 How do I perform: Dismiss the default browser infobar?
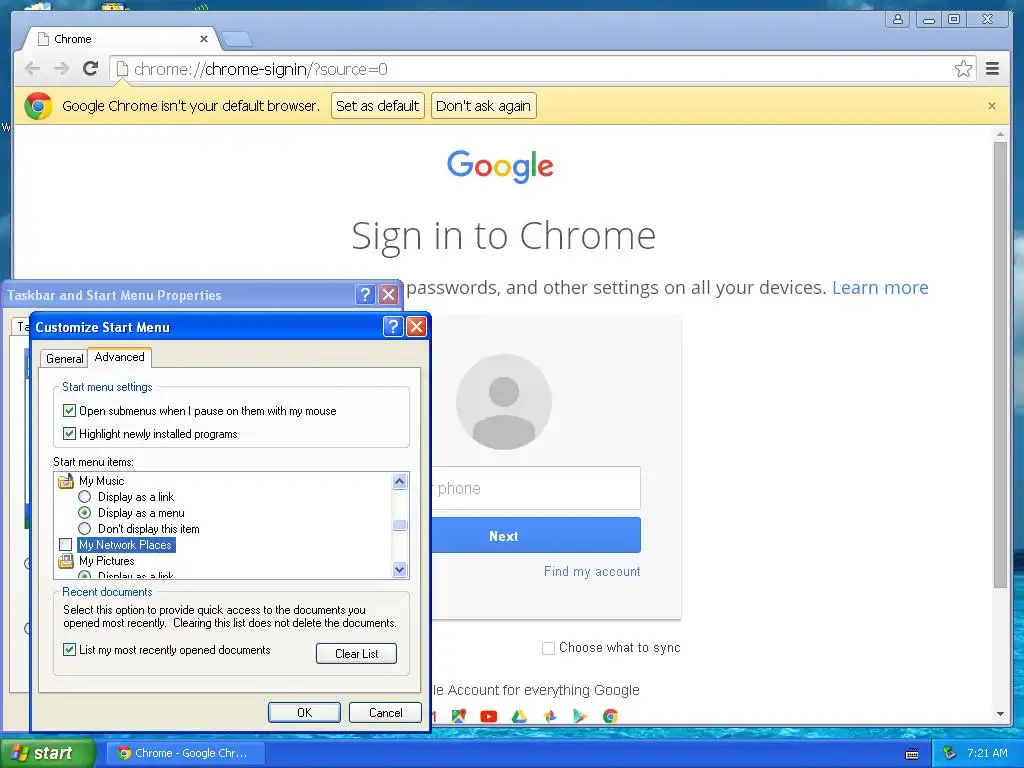(992, 106)
